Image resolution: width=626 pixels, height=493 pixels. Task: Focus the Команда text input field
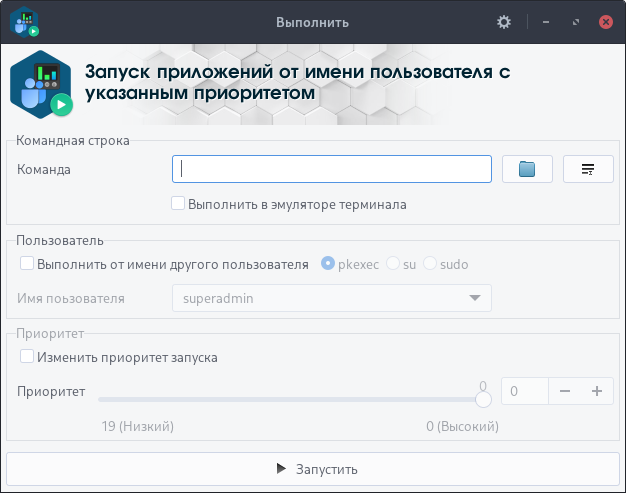(331, 170)
